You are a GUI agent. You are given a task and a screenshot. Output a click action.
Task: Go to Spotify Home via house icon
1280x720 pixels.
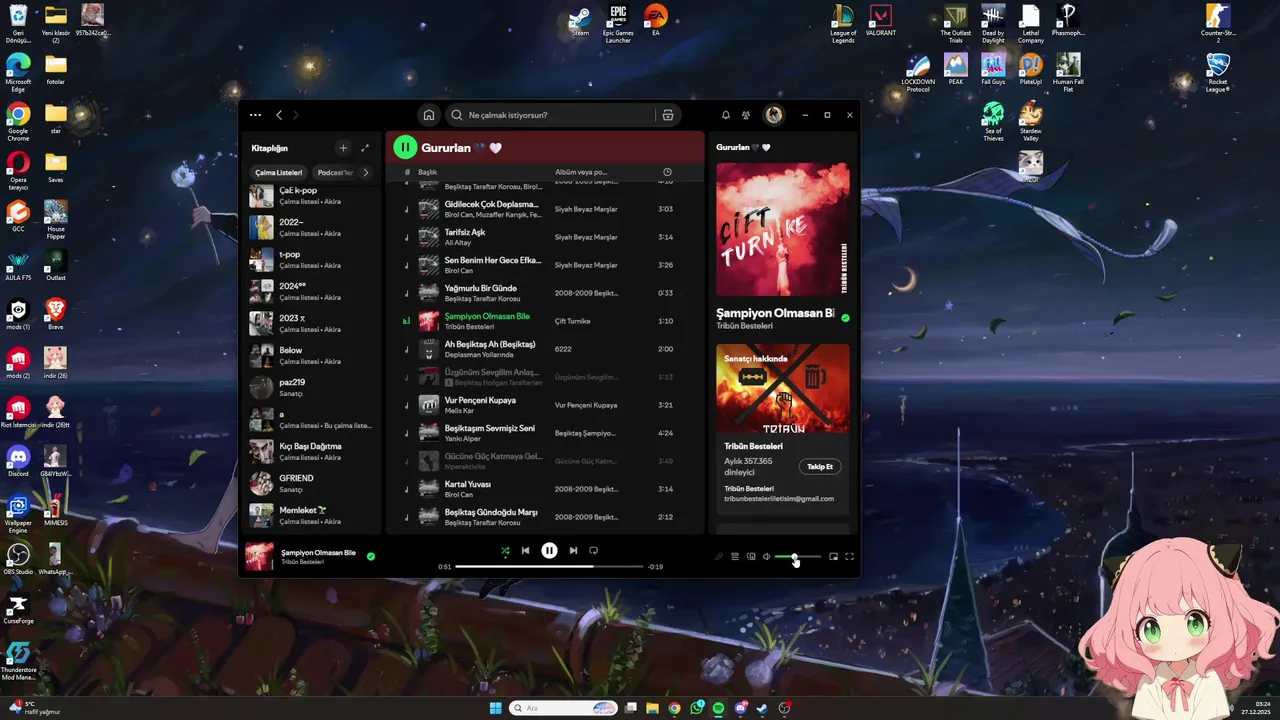pyautogui.click(x=429, y=115)
